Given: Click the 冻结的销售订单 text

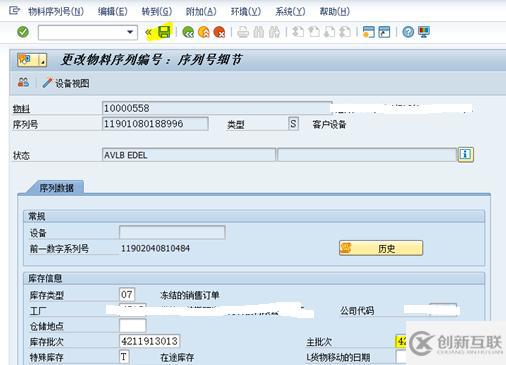Looking at the screenshot, I should pos(189,295).
